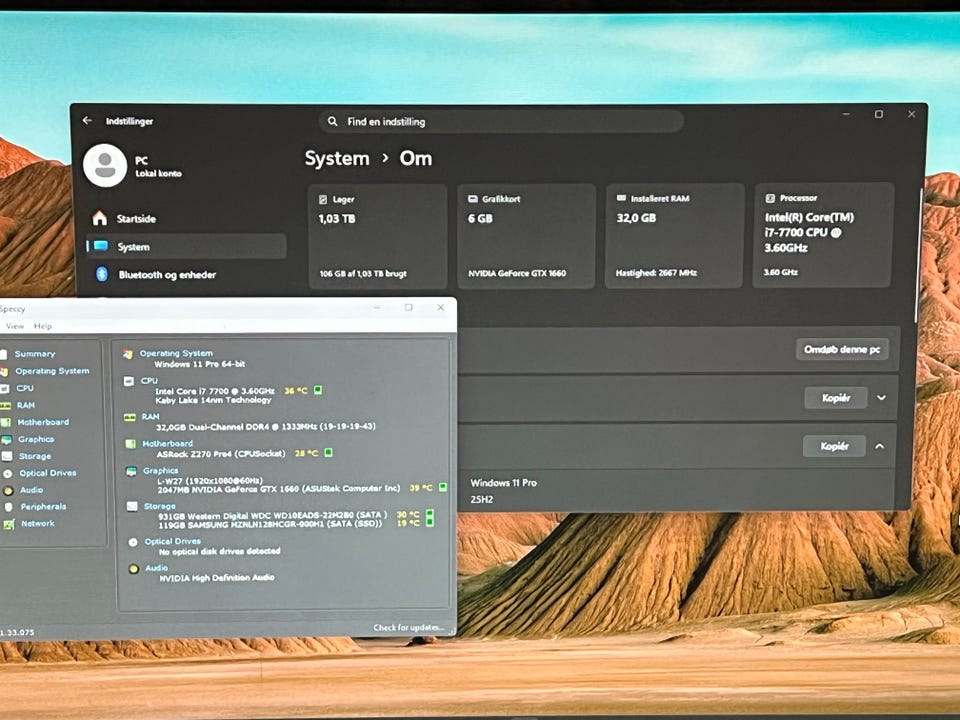Viewport: 960px width, 720px height.
Task: Click green temperature indicator for GTX 1660
Action: click(x=443, y=487)
